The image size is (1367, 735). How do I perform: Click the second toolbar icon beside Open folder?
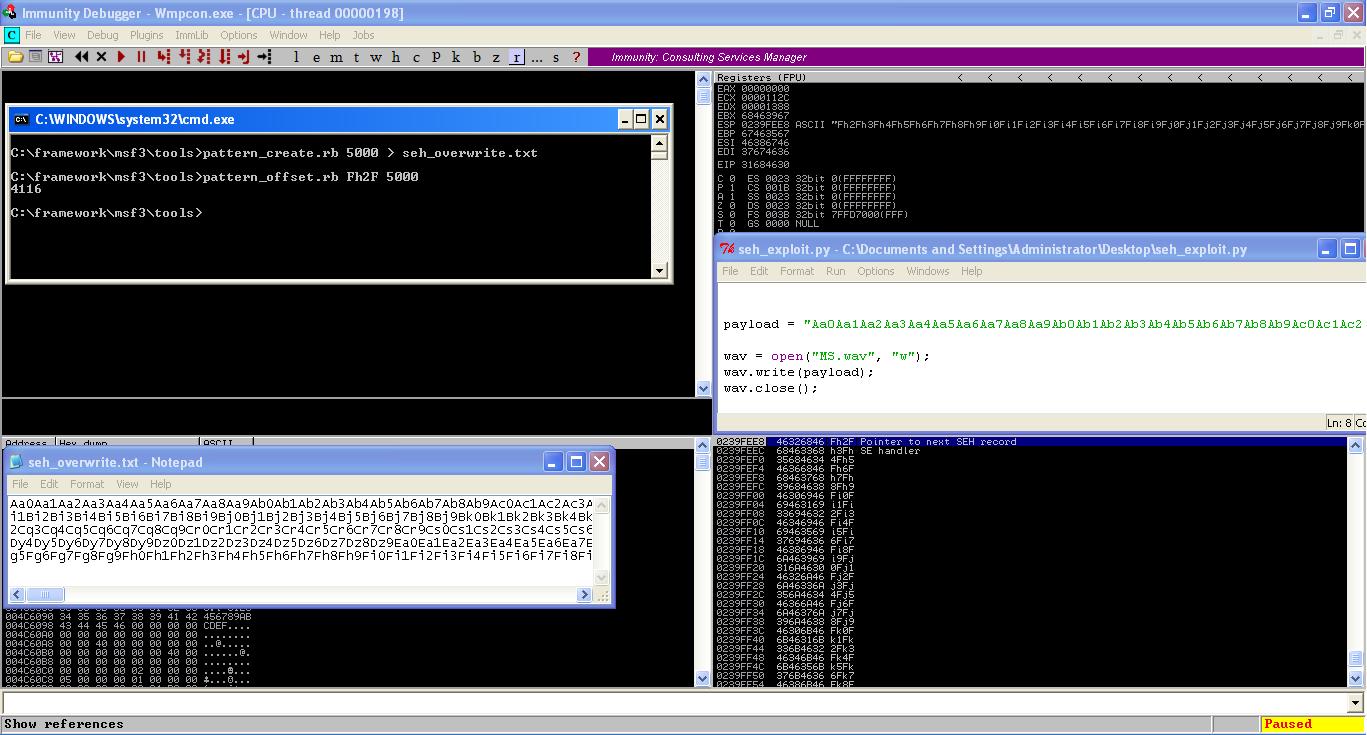[35, 57]
